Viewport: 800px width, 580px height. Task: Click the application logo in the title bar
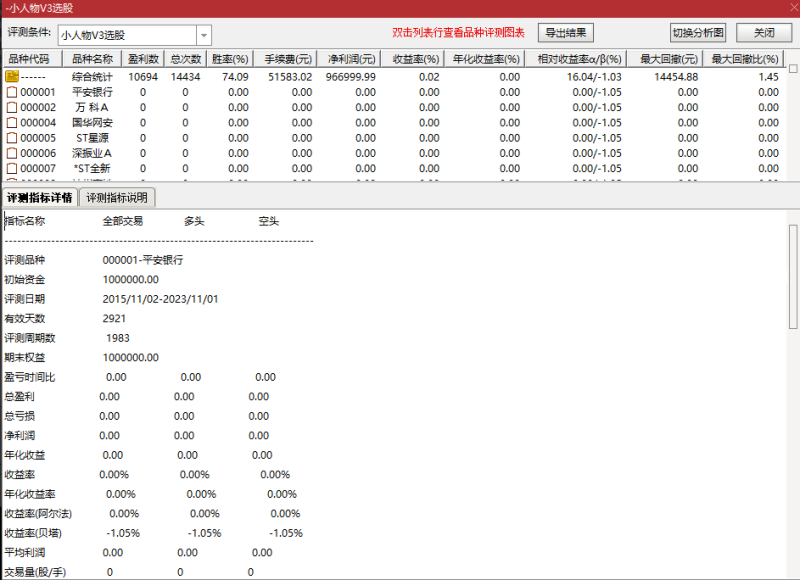pos(8,8)
